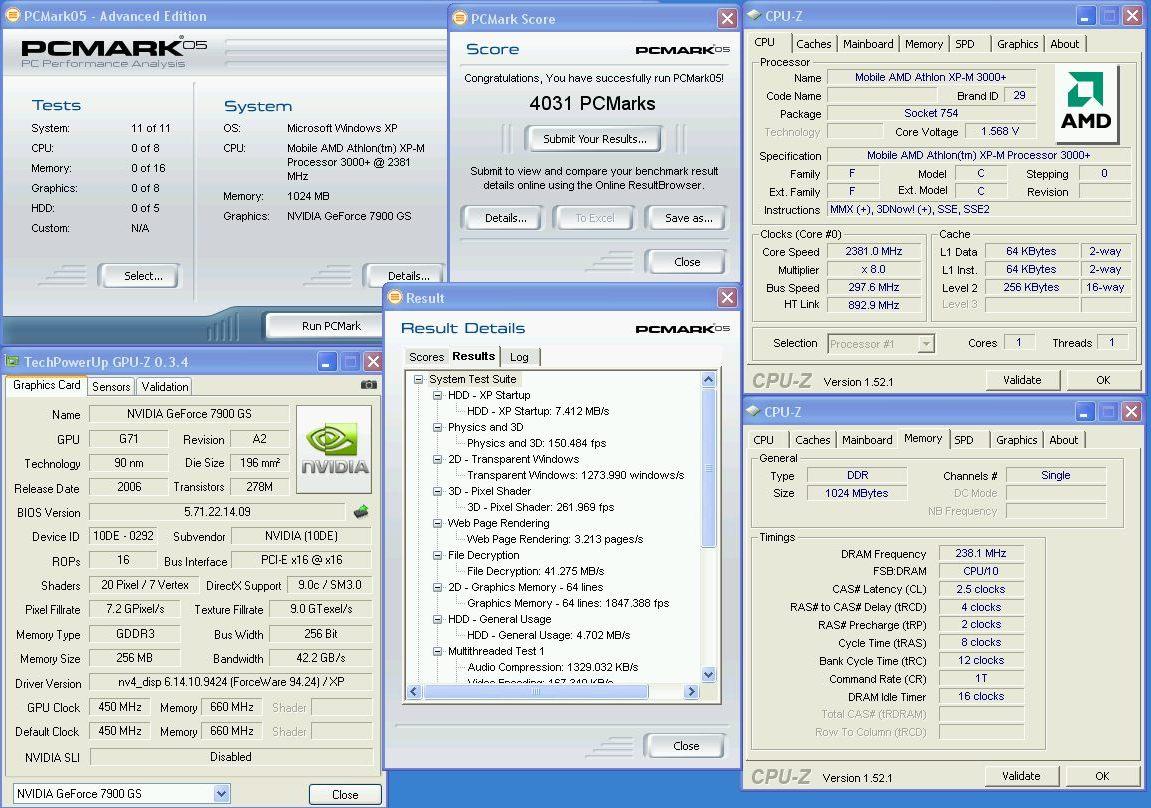
Task: Click the upper CPU-Z title bar icon
Action: pos(754,15)
